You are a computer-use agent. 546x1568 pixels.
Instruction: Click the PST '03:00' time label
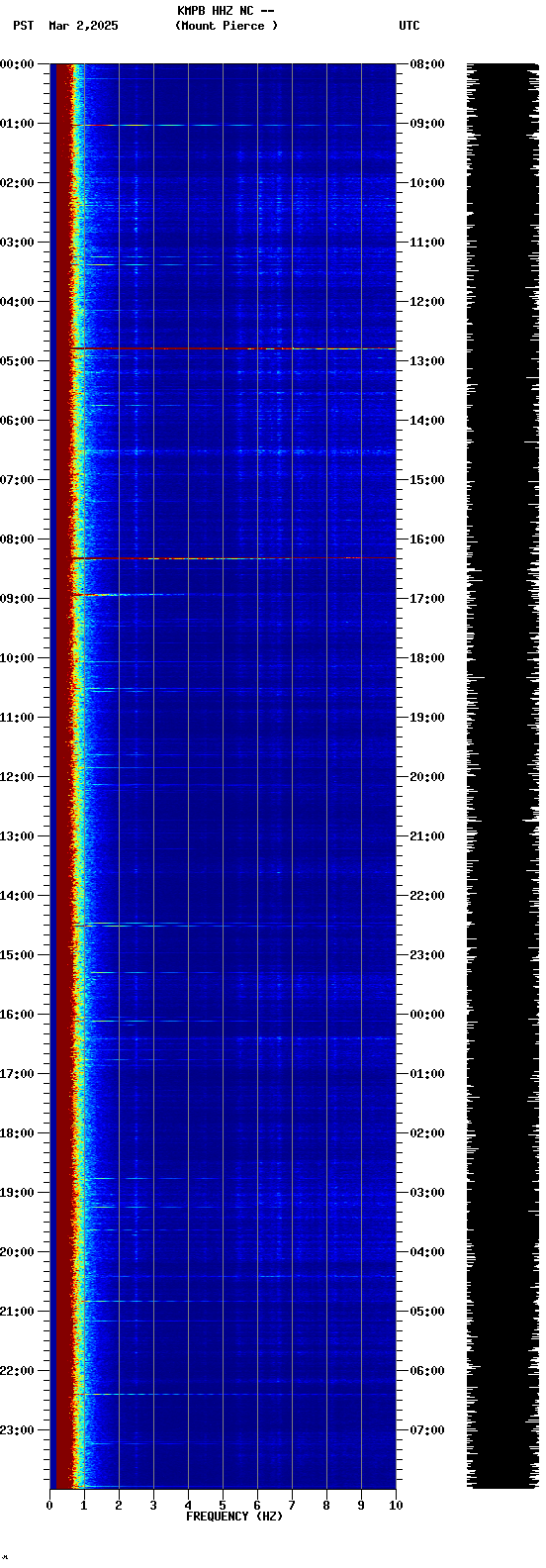pos(17,243)
